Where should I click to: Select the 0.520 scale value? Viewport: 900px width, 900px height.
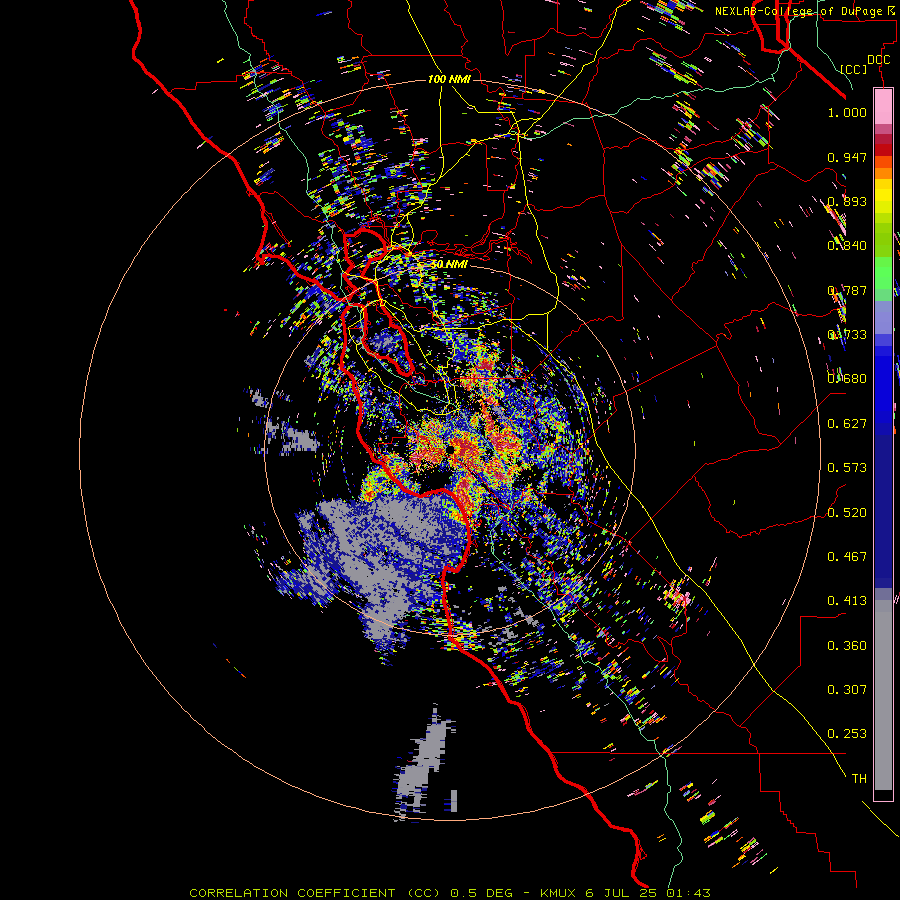pyautogui.click(x=847, y=513)
